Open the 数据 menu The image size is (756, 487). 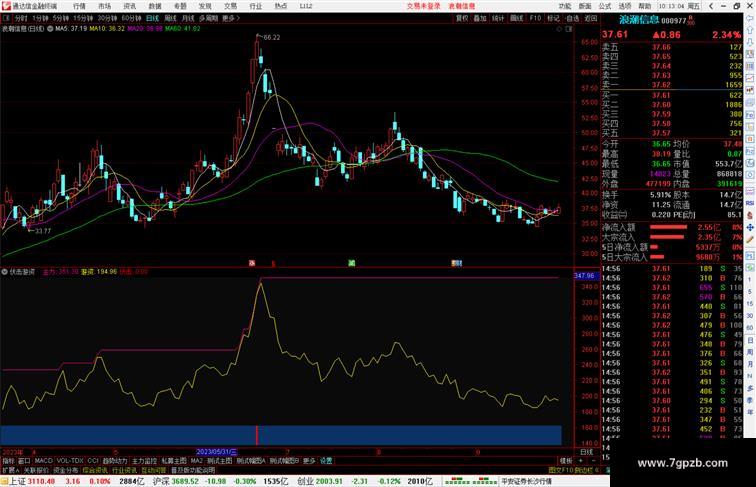click(x=155, y=6)
